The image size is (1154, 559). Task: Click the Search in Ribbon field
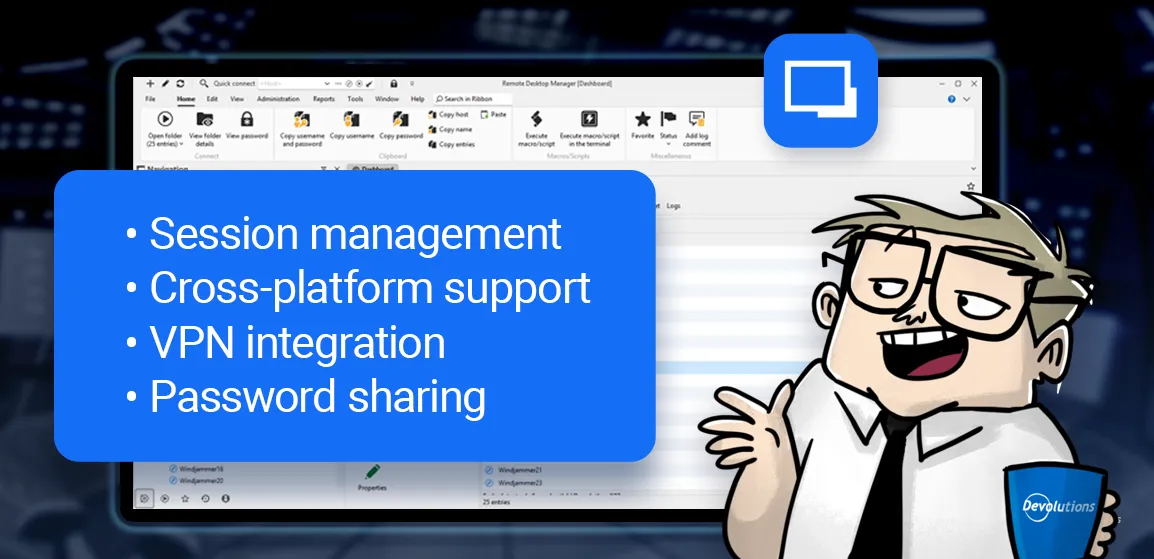click(471, 99)
